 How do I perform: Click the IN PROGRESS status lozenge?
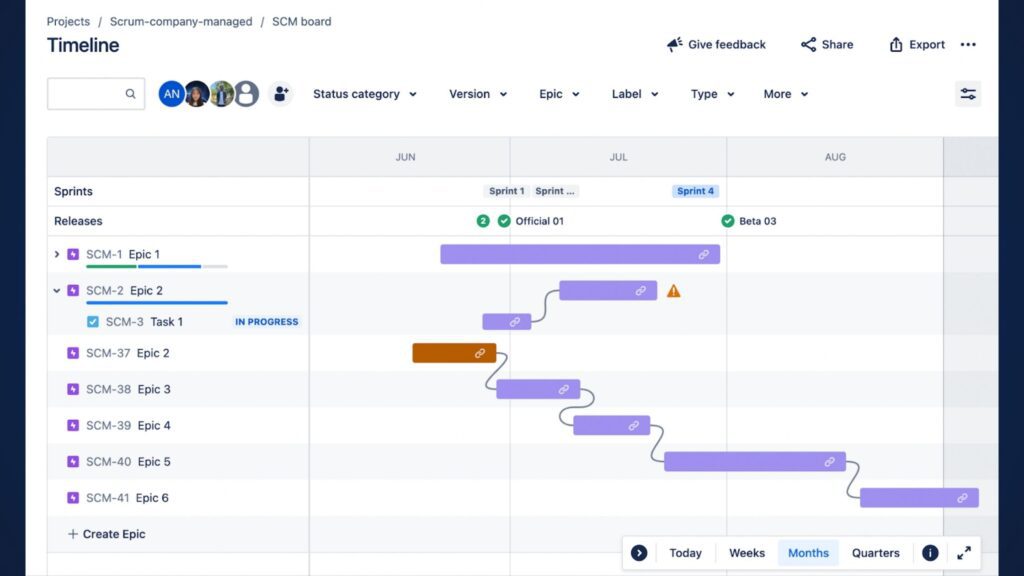point(266,321)
